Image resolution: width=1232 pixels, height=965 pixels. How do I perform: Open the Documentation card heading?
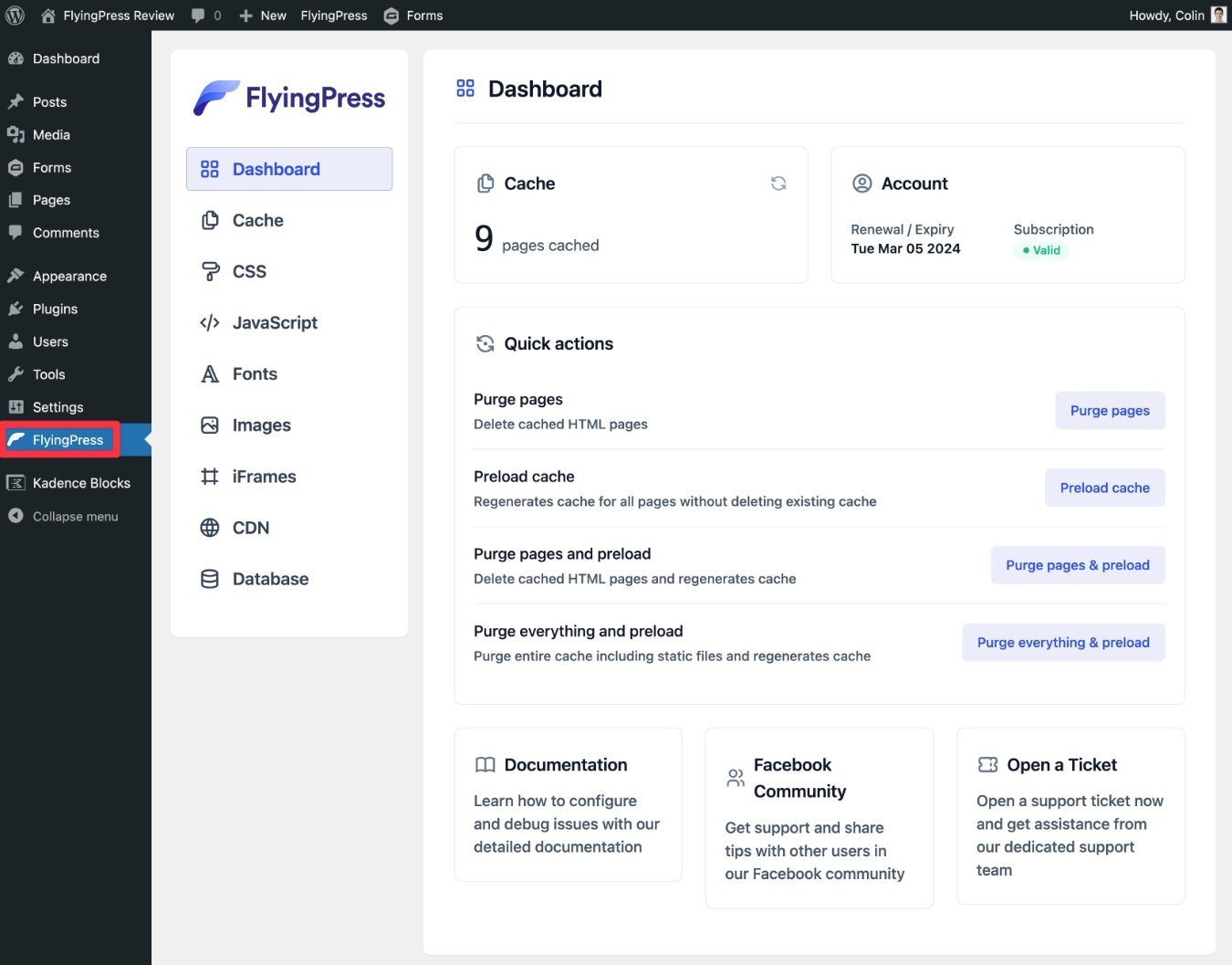566,764
